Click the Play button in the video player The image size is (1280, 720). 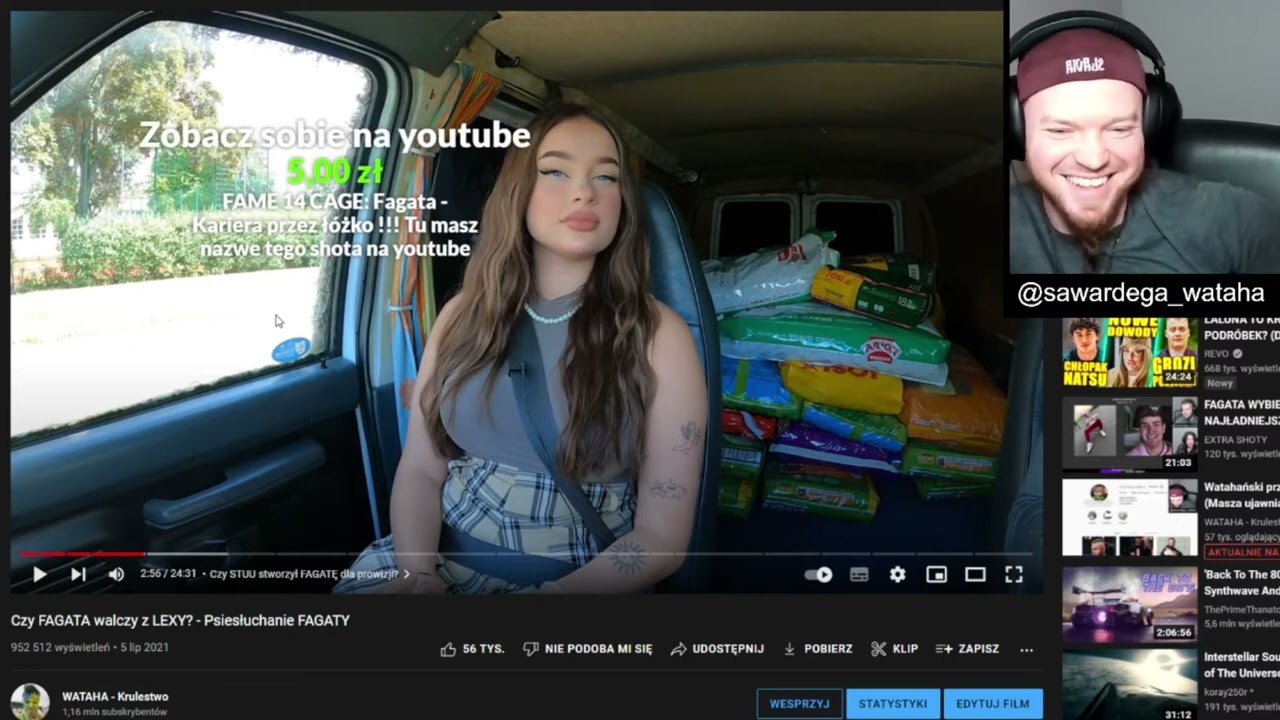click(39, 574)
